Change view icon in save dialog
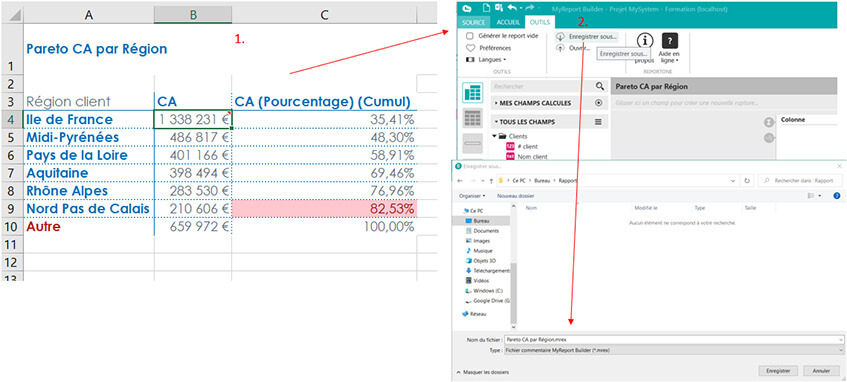 pyautogui.click(x=811, y=196)
